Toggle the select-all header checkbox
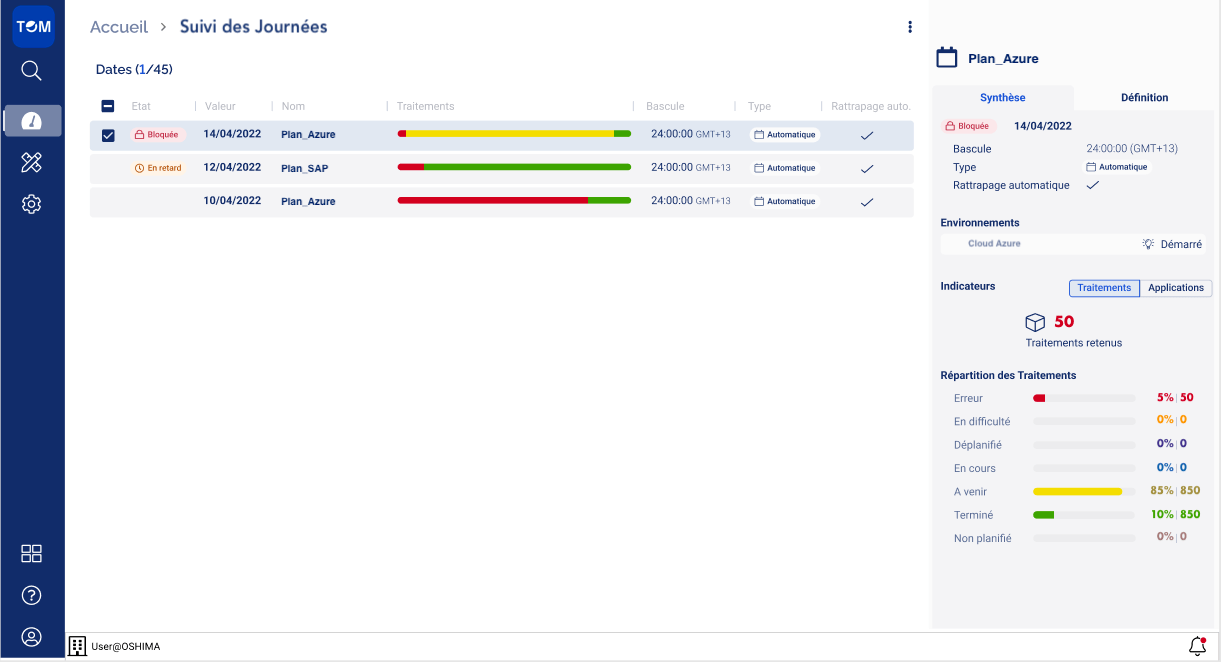 109,106
